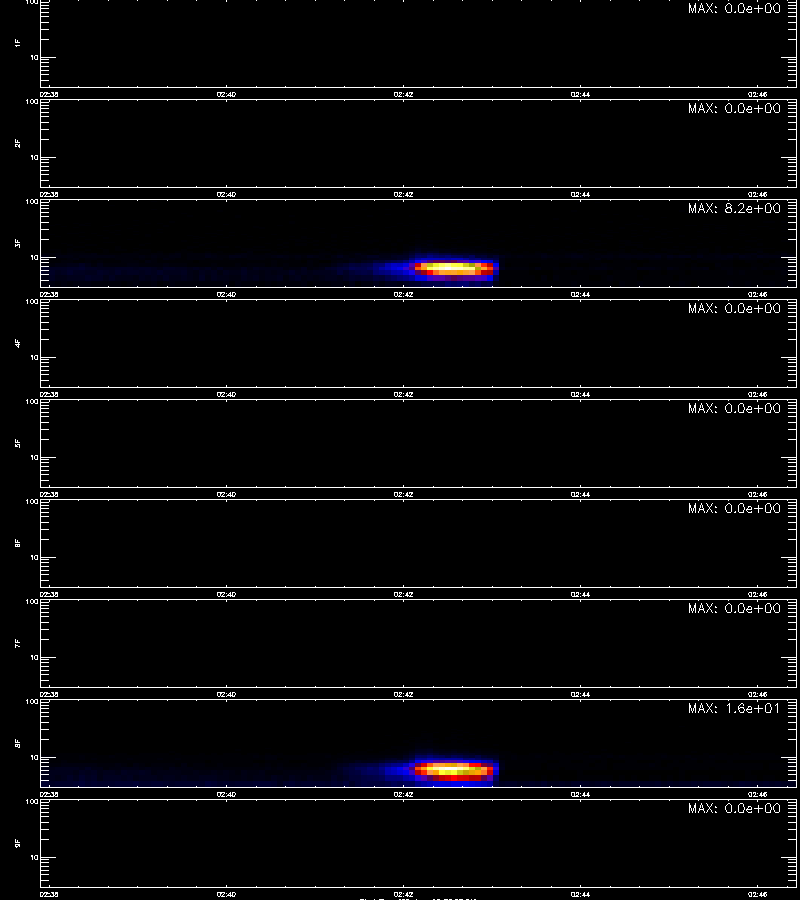Viewport: 800px width, 900px height.
Task: Click the 02:44 time tick below panel 2F
Action: click(x=580, y=195)
